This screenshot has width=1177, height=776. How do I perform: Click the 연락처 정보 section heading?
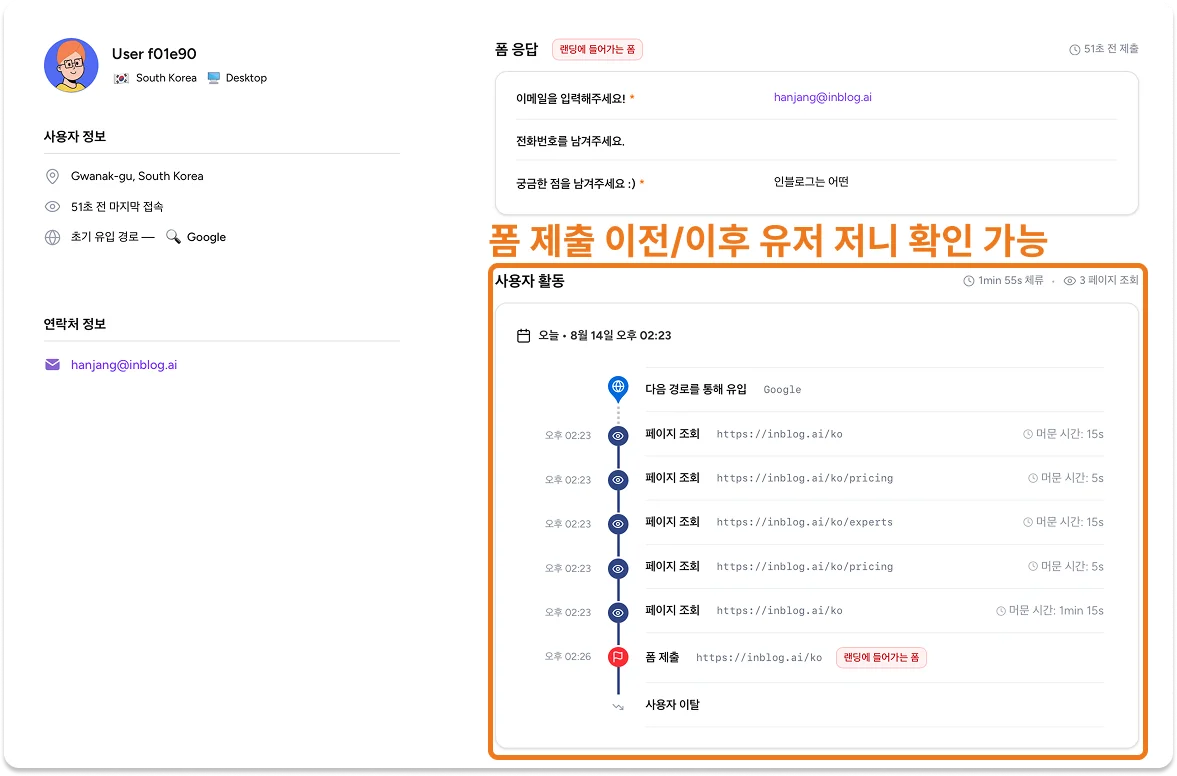click(x=74, y=324)
